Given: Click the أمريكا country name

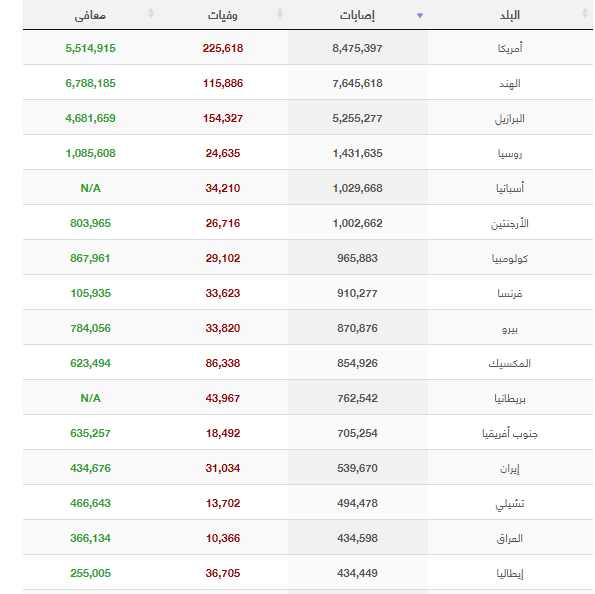Looking at the screenshot, I should pos(510,48).
